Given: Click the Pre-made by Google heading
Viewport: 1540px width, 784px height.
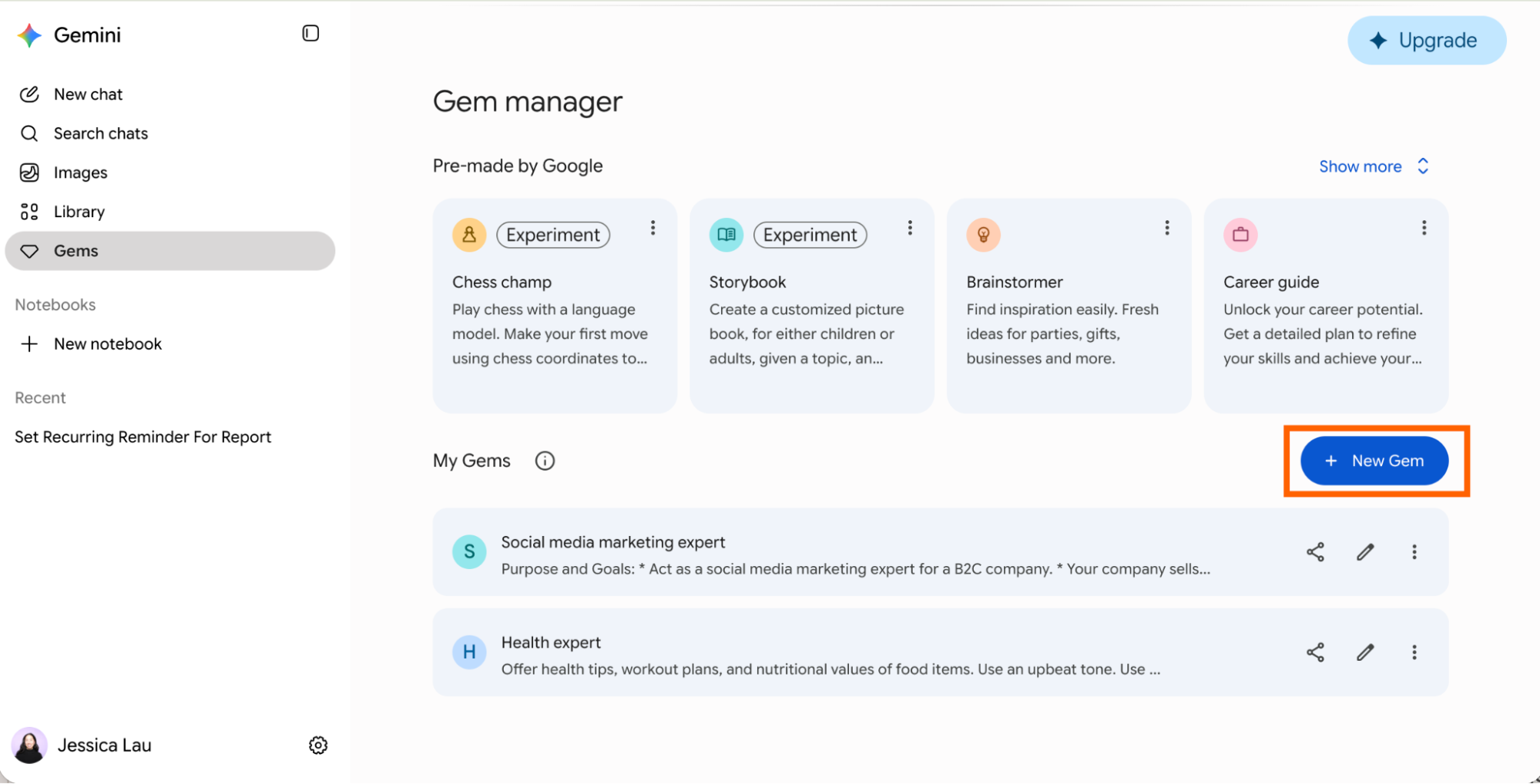Looking at the screenshot, I should (x=518, y=166).
